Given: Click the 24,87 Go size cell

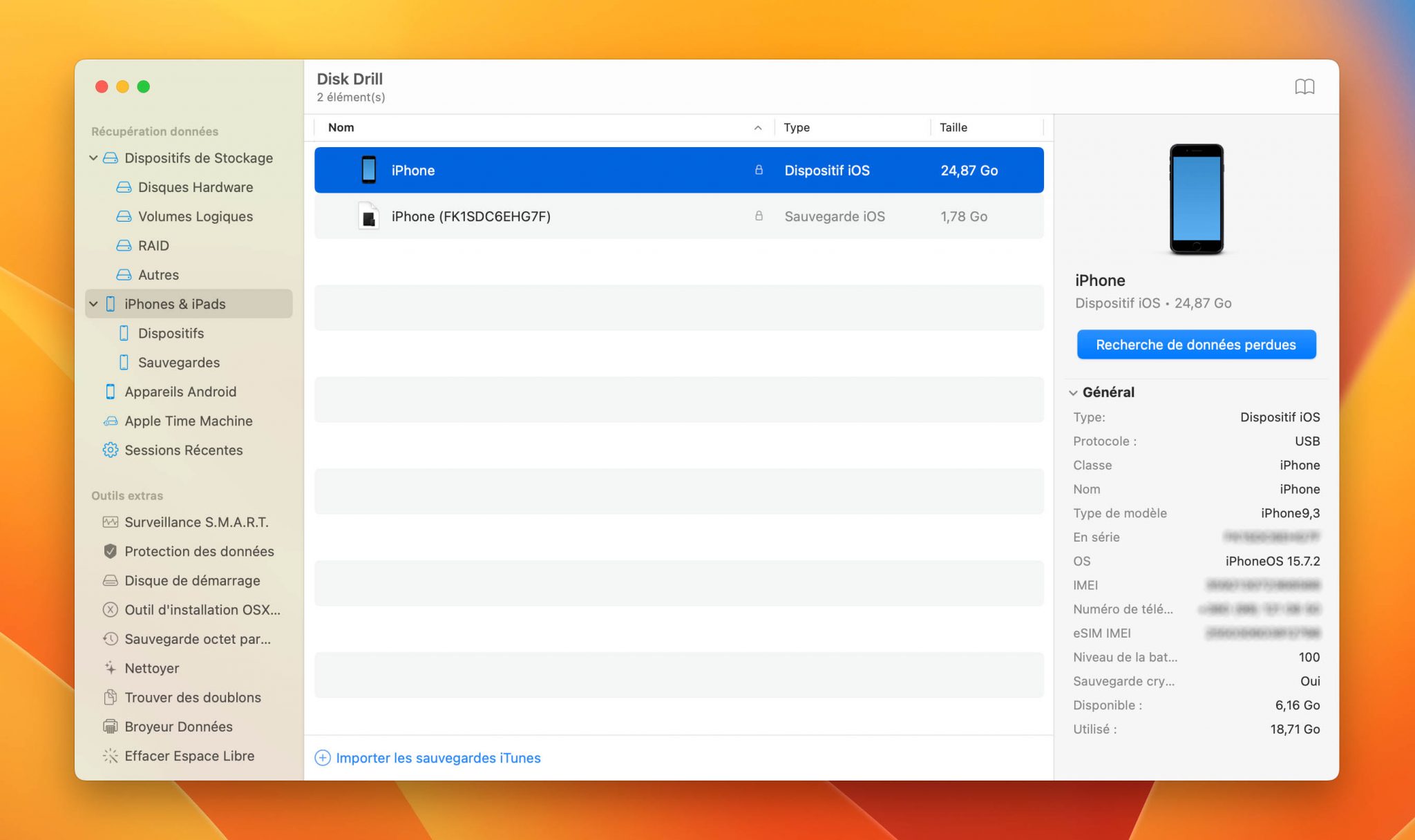Looking at the screenshot, I should pos(969,170).
